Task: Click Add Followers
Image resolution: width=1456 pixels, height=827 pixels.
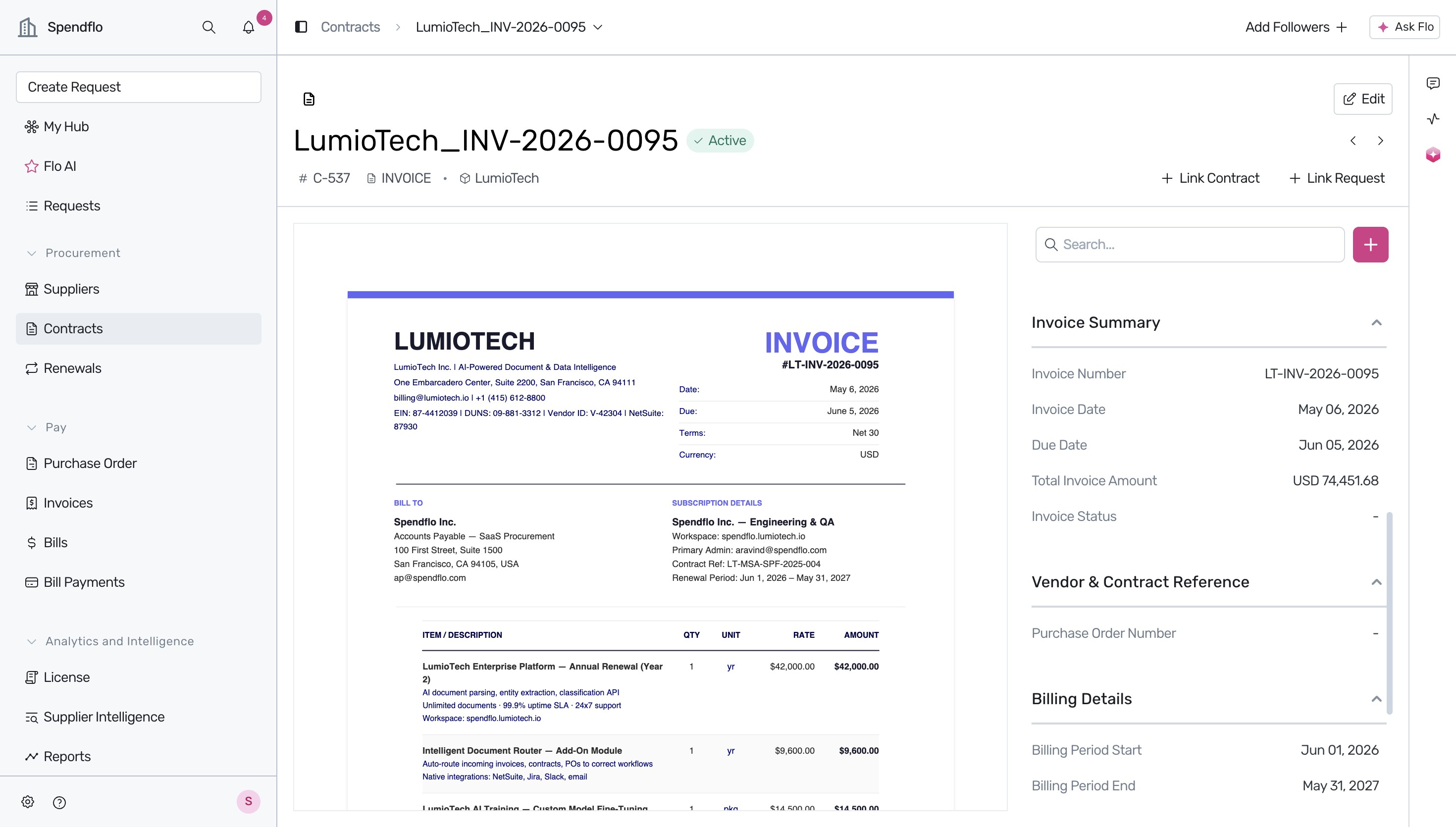Action: 1296,27
